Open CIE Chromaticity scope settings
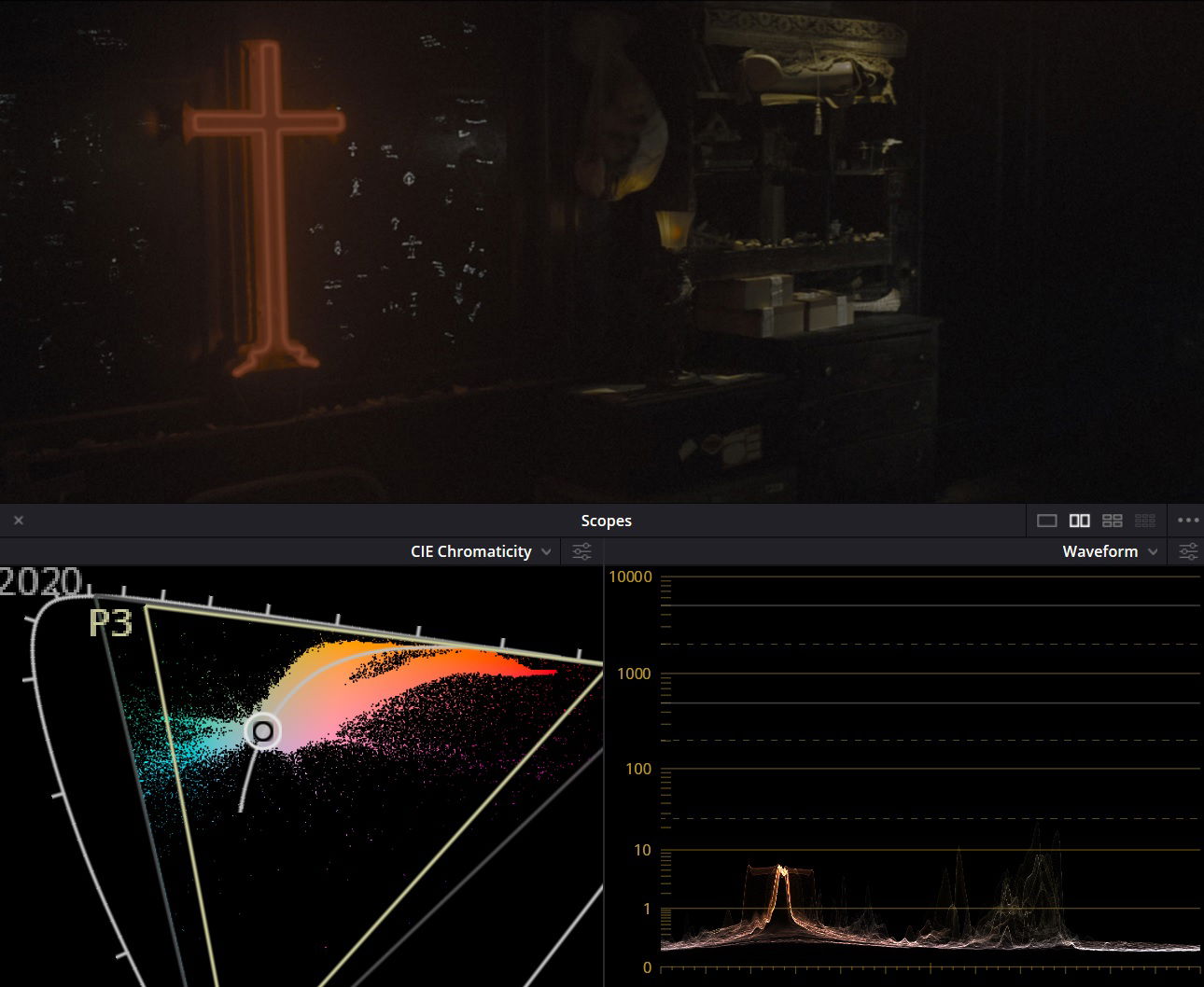1204x987 pixels. [581, 551]
